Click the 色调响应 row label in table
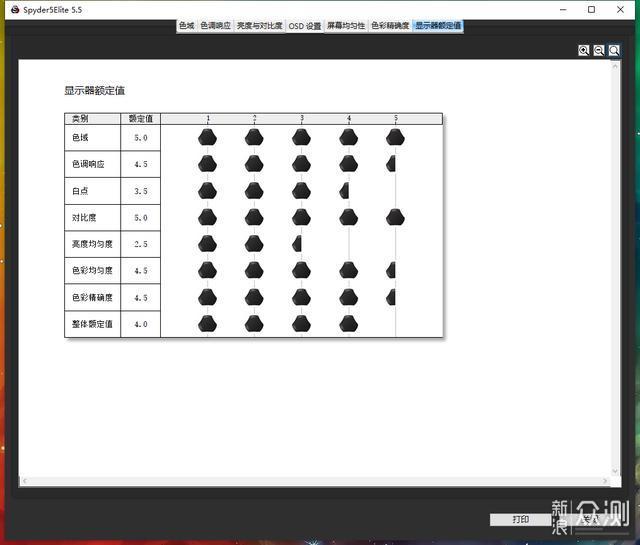 [88, 164]
